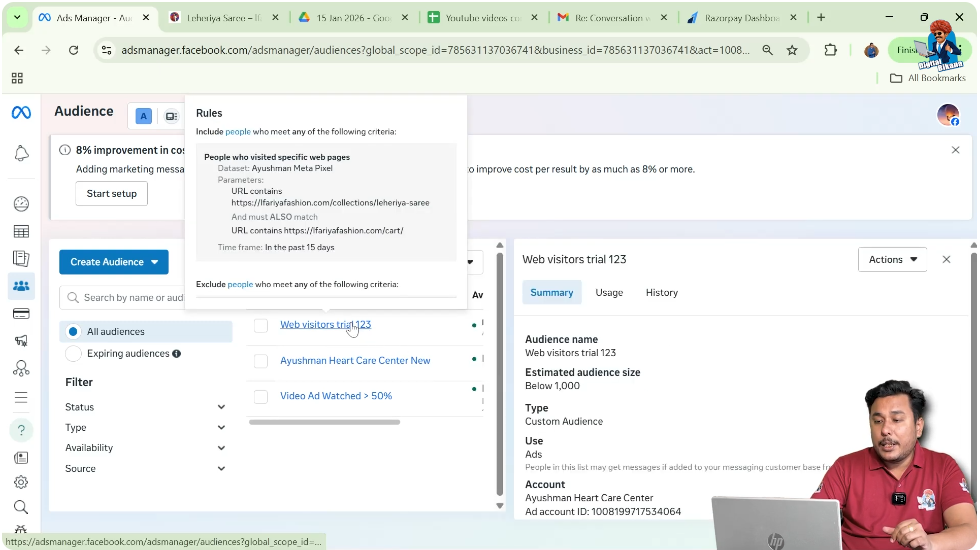Open the Meta logo home icon
Viewport: 980px width, 550px height.
(x=21, y=112)
